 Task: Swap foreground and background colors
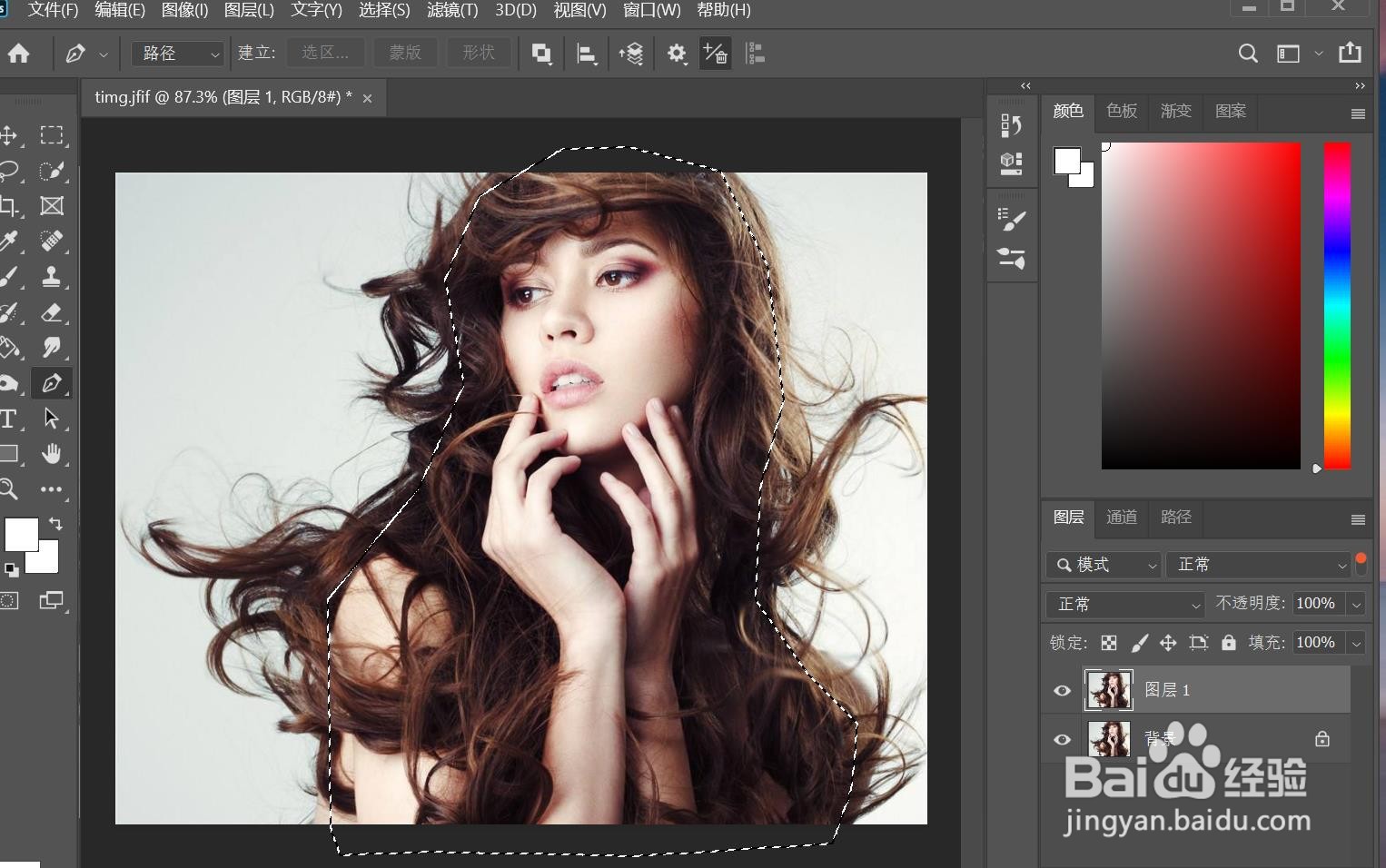(x=55, y=524)
